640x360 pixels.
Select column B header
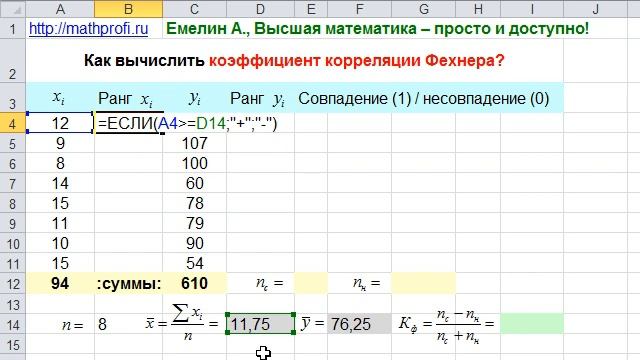pyautogui.click(x=128, y=9)
